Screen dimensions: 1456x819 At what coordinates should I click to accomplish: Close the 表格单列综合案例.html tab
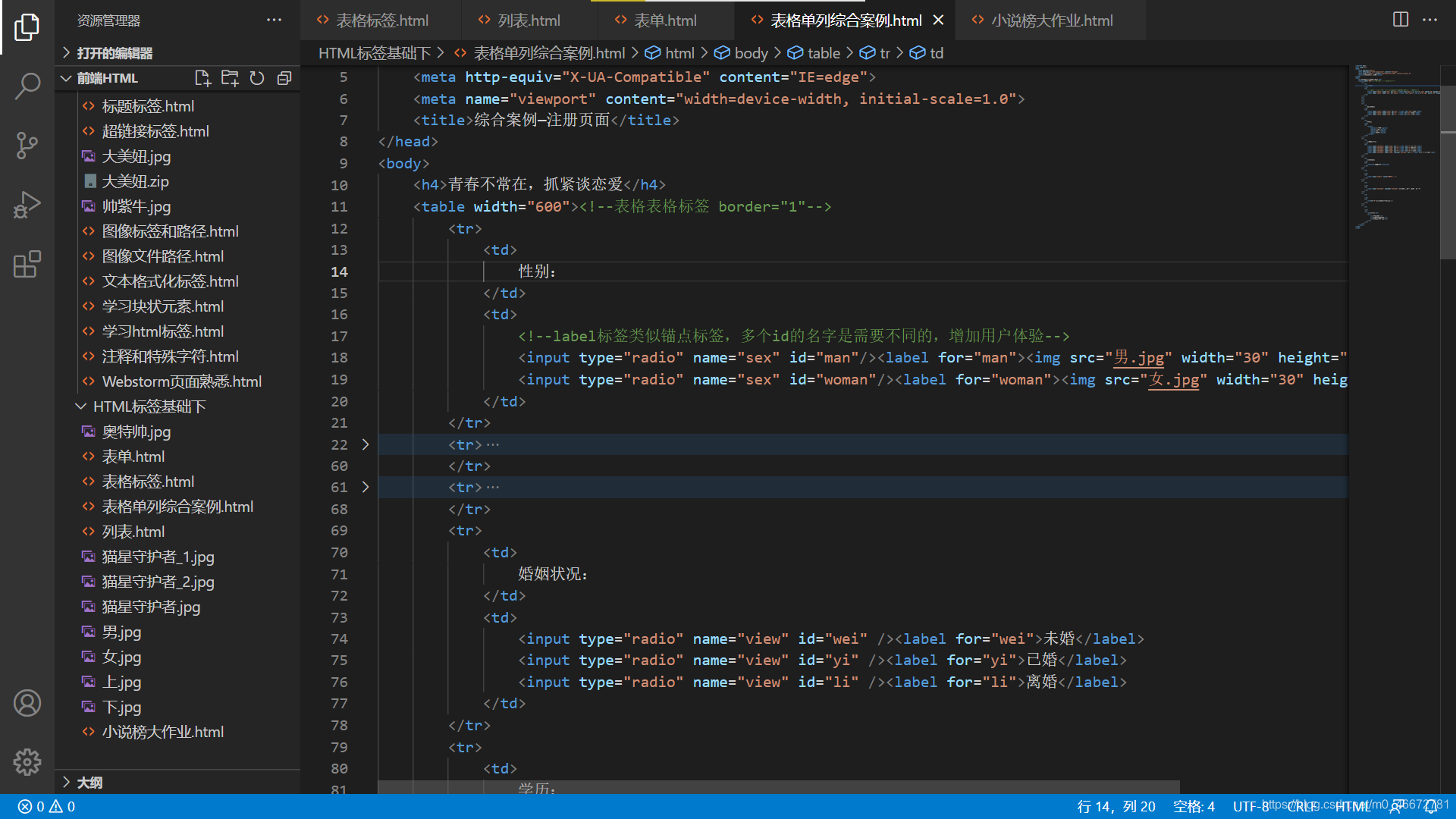939,20
